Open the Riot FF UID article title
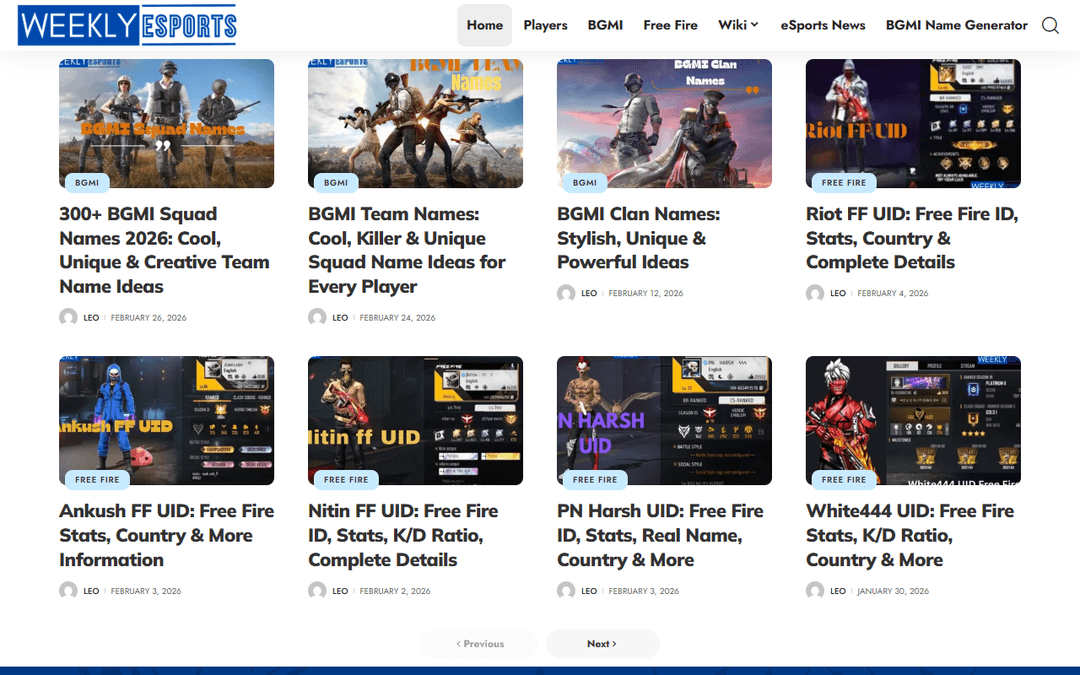Image resolution: width=1080 pixels, height=675 pixels. coord(912,238)
